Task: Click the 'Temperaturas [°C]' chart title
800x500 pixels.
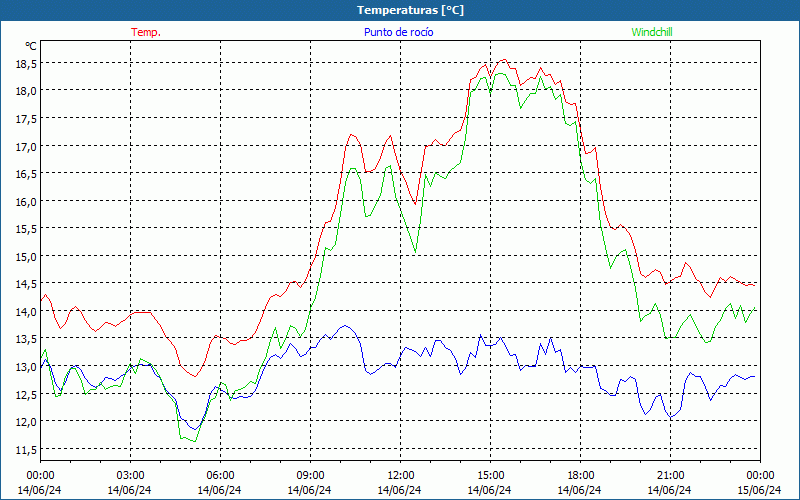Action: [x=410, y=10]
